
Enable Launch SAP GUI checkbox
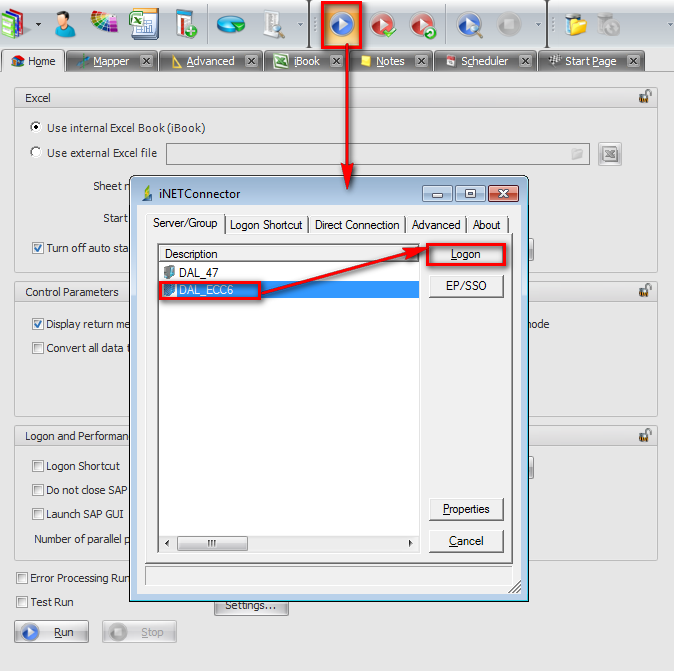pos(38,514)
